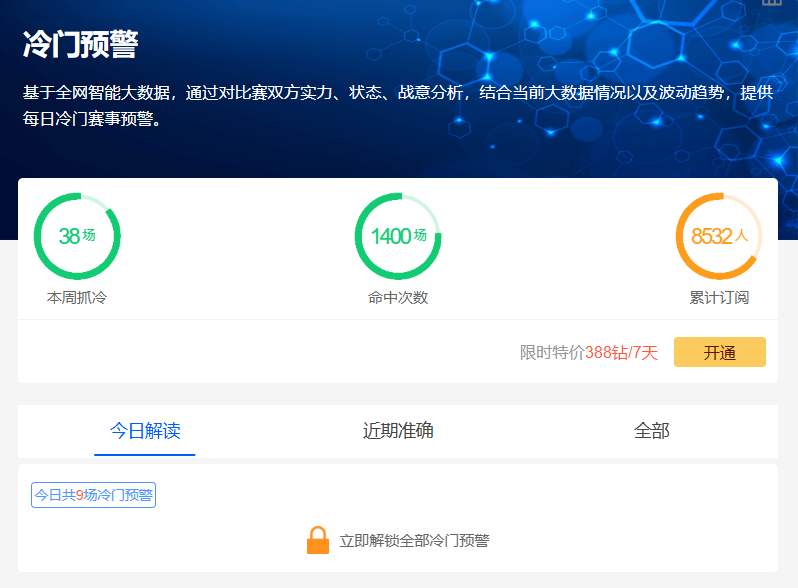Viewport: 798px width, 588px height.
Task: Click the orange ring showing 8532人
Action: tap(719, 236)
